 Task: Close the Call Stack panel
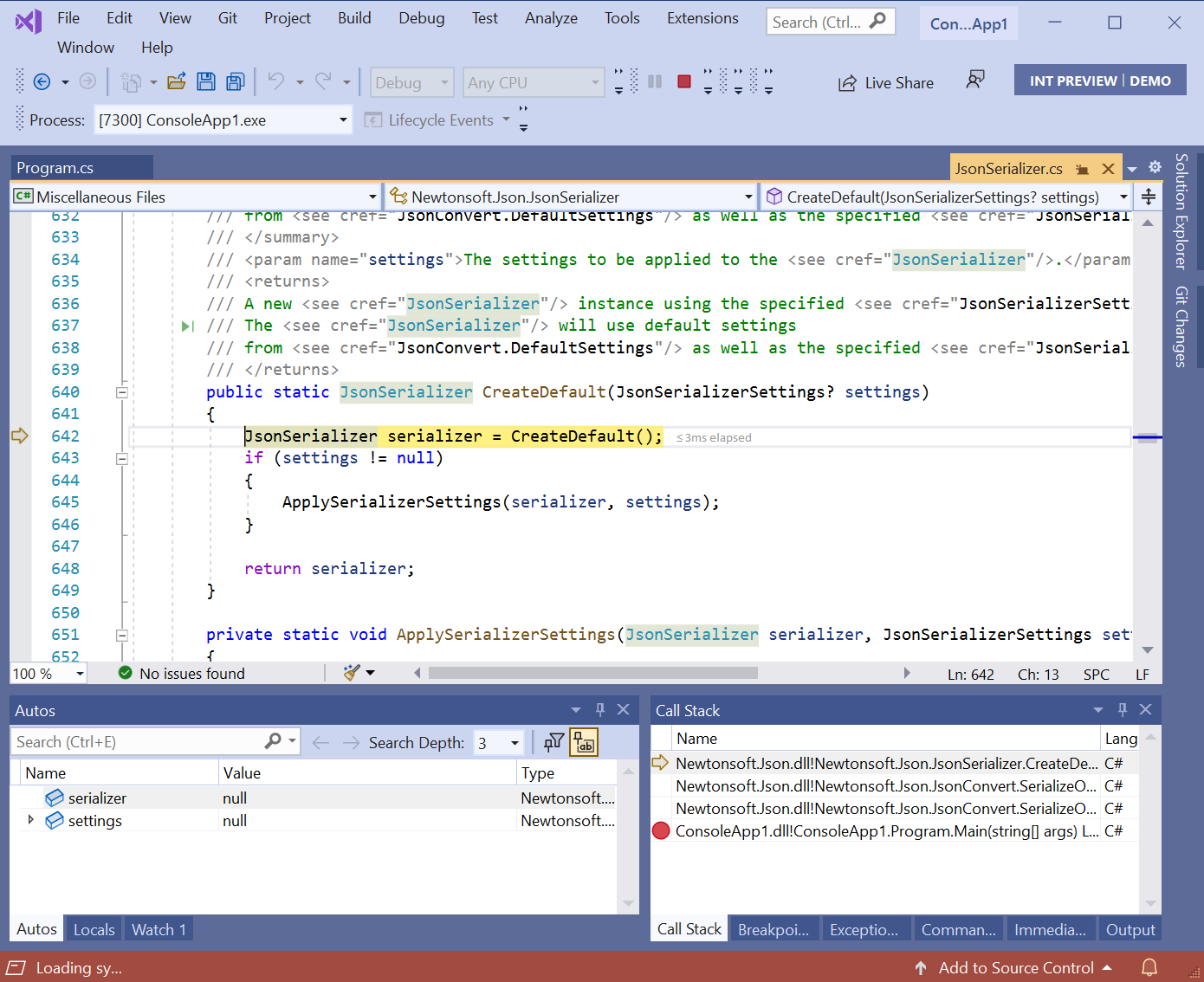[x=1146, y=710]
